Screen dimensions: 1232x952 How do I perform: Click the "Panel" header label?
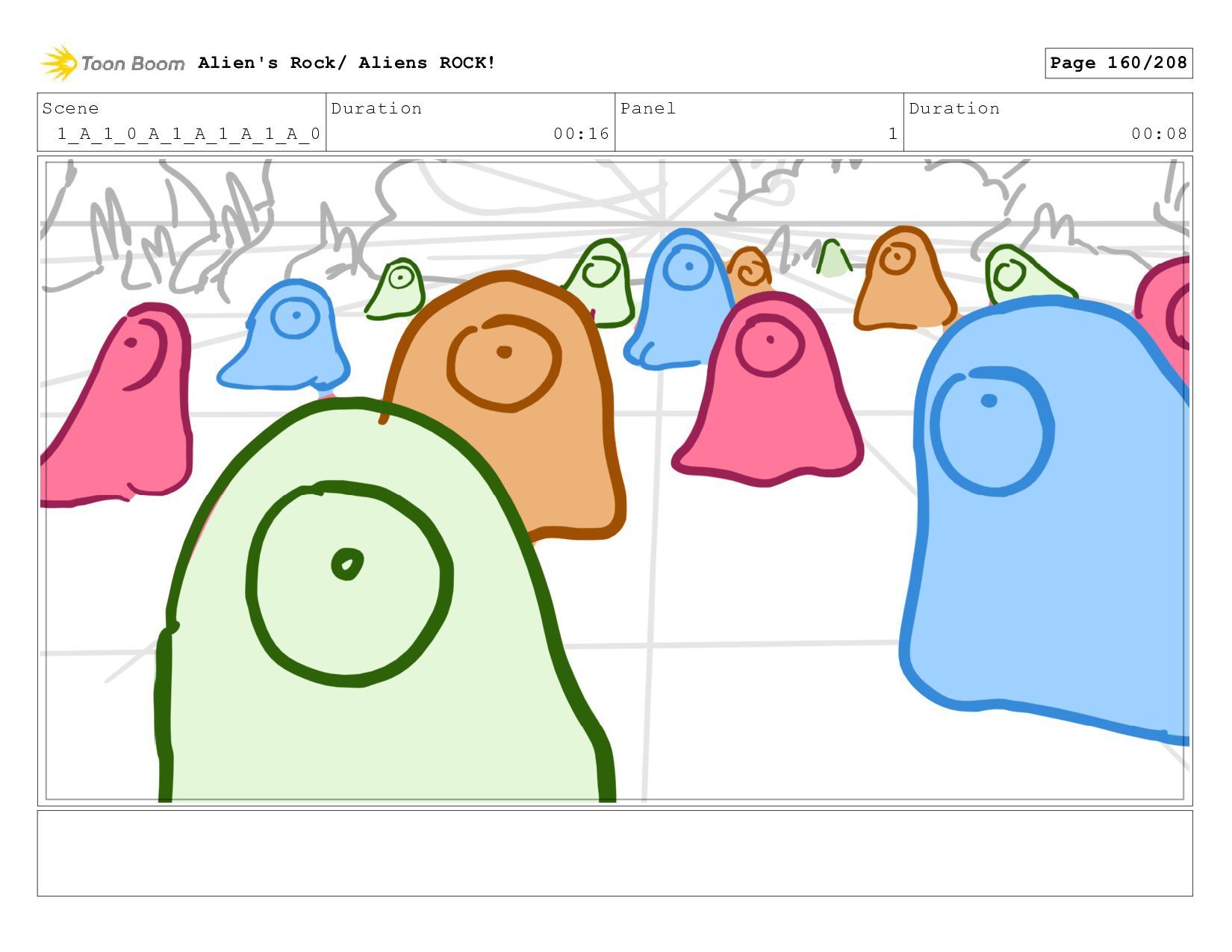[648, 108]
